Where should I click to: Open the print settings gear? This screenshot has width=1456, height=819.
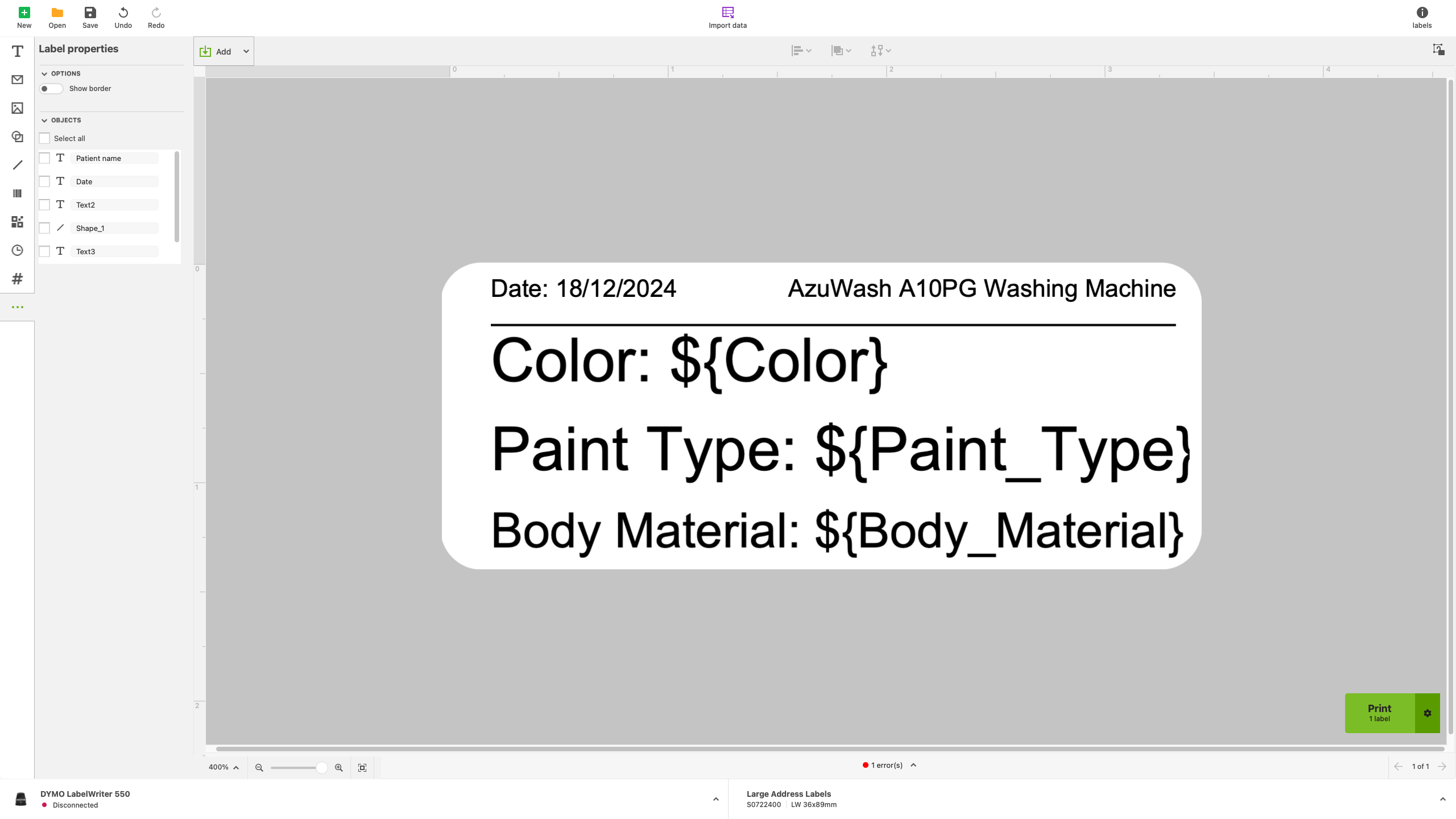tap(1428, 713)
